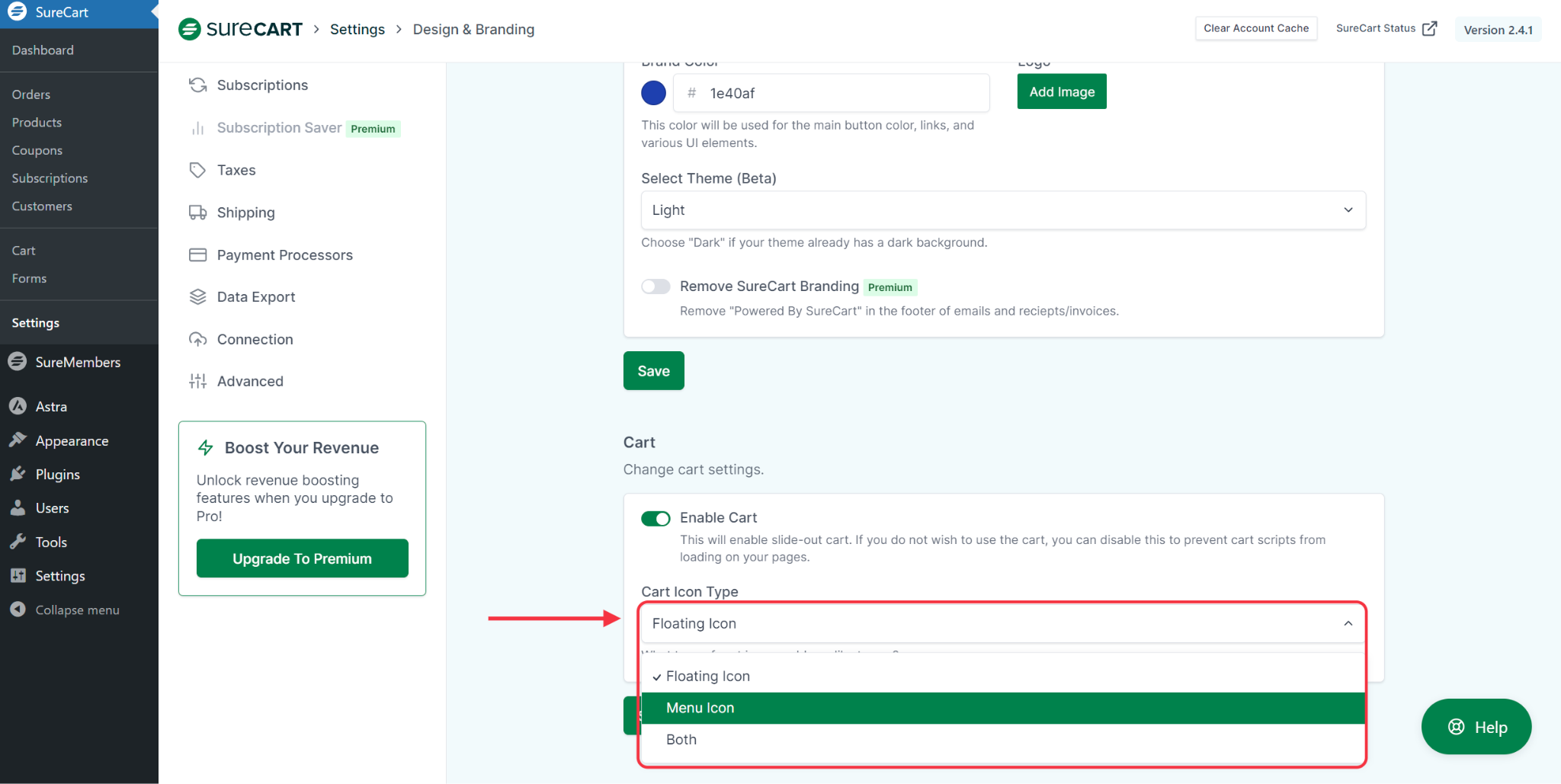Collapse the Cart Icon Type dropdown
The image size is (1561, 784).
click(x=1003, y=623)
